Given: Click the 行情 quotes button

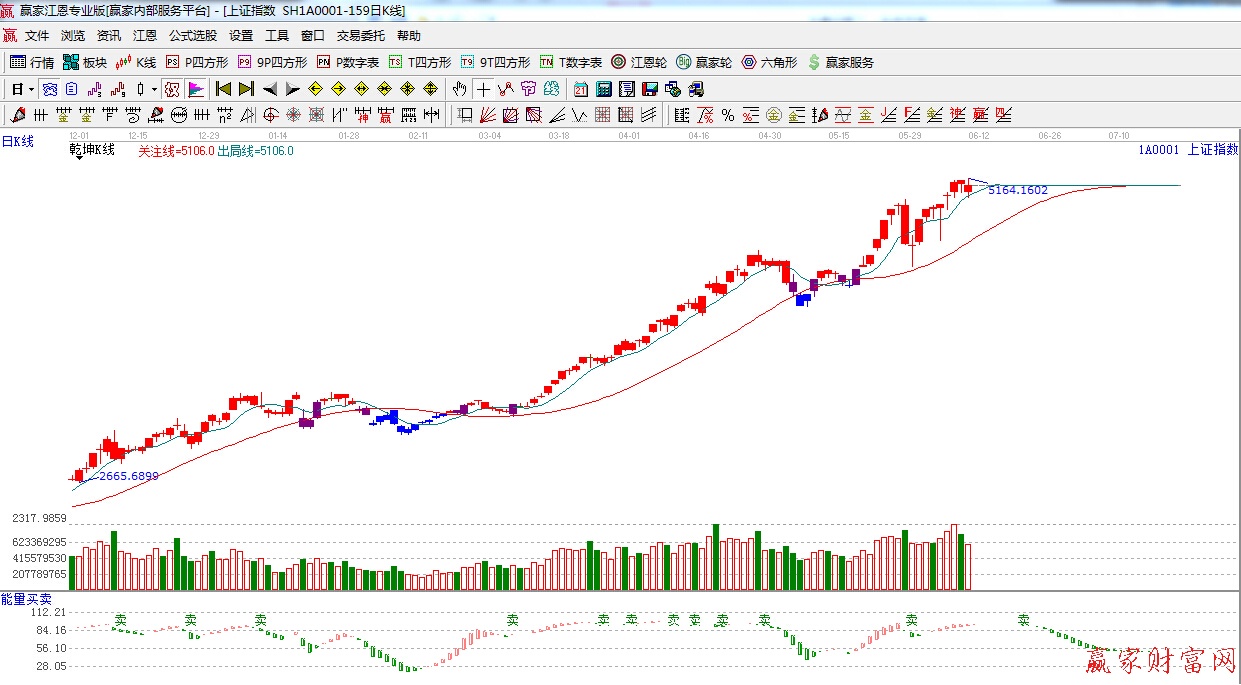Looking at the screenshot, I should 33,62.
